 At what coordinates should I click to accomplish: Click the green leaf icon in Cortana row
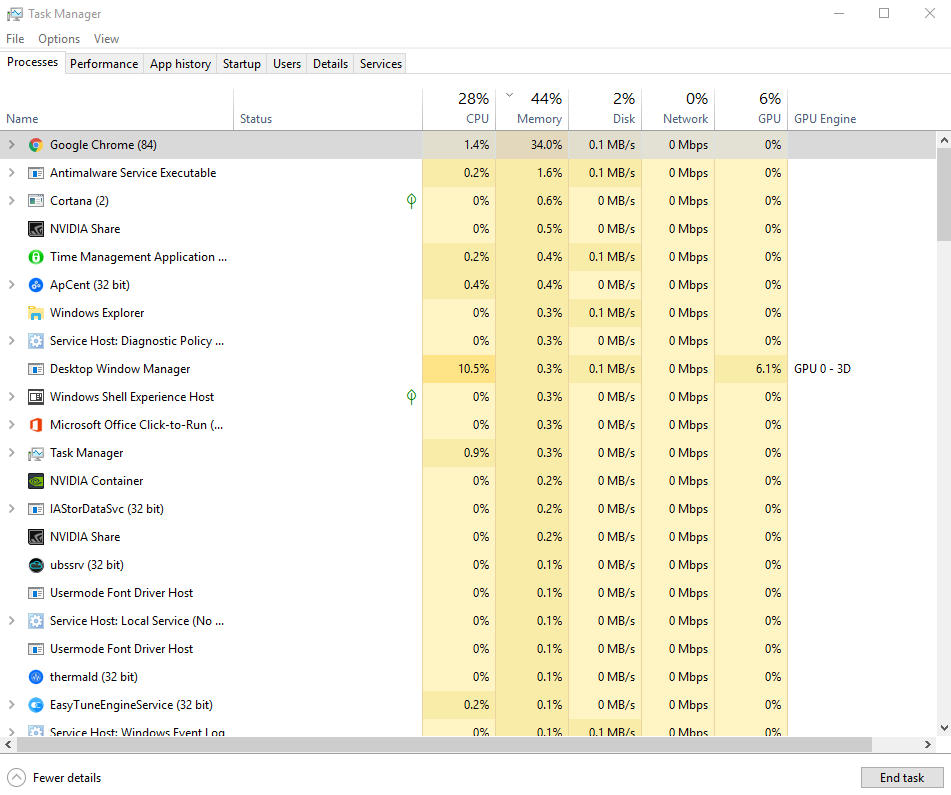(x=411, y=201)
